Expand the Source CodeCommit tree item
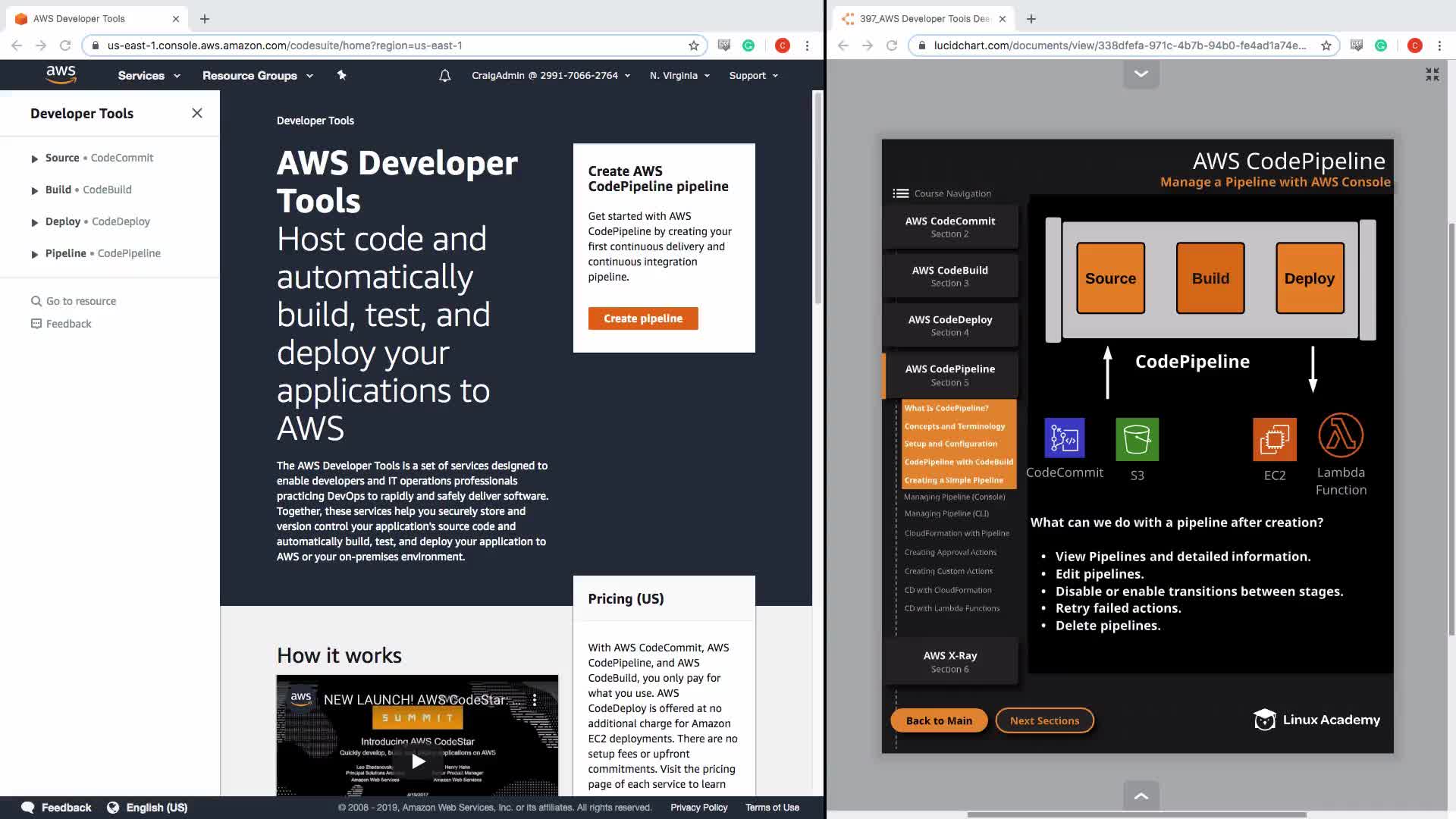This screenshot has width=1456, height=819. pos(35,158)
